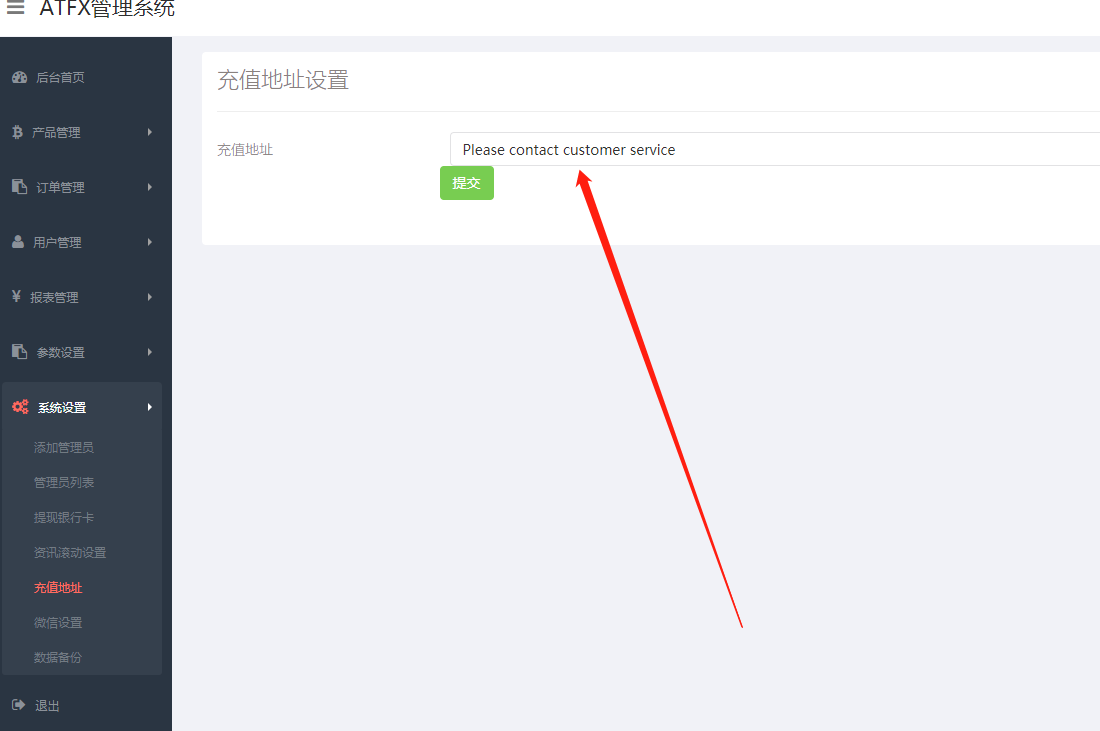Focus the 充值地址 input field
This screenshot has height=731, width=1100.
point(774,149)
